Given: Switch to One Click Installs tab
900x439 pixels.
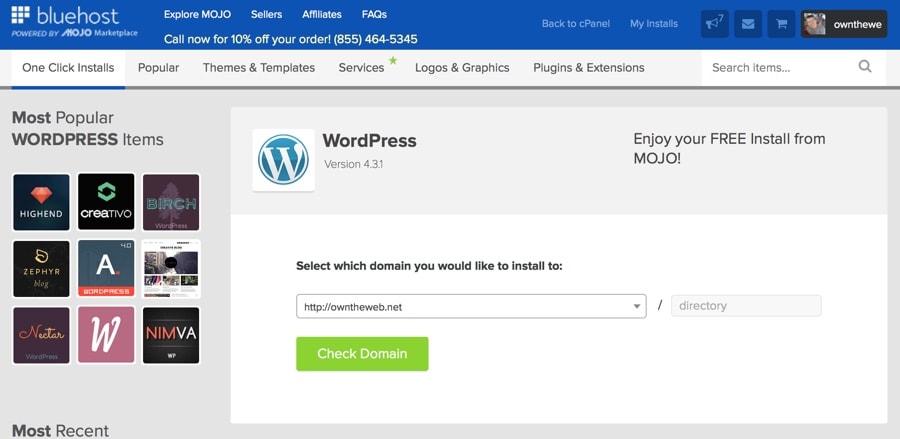Looking at the screenshot, I should click(x=68, y=68).
